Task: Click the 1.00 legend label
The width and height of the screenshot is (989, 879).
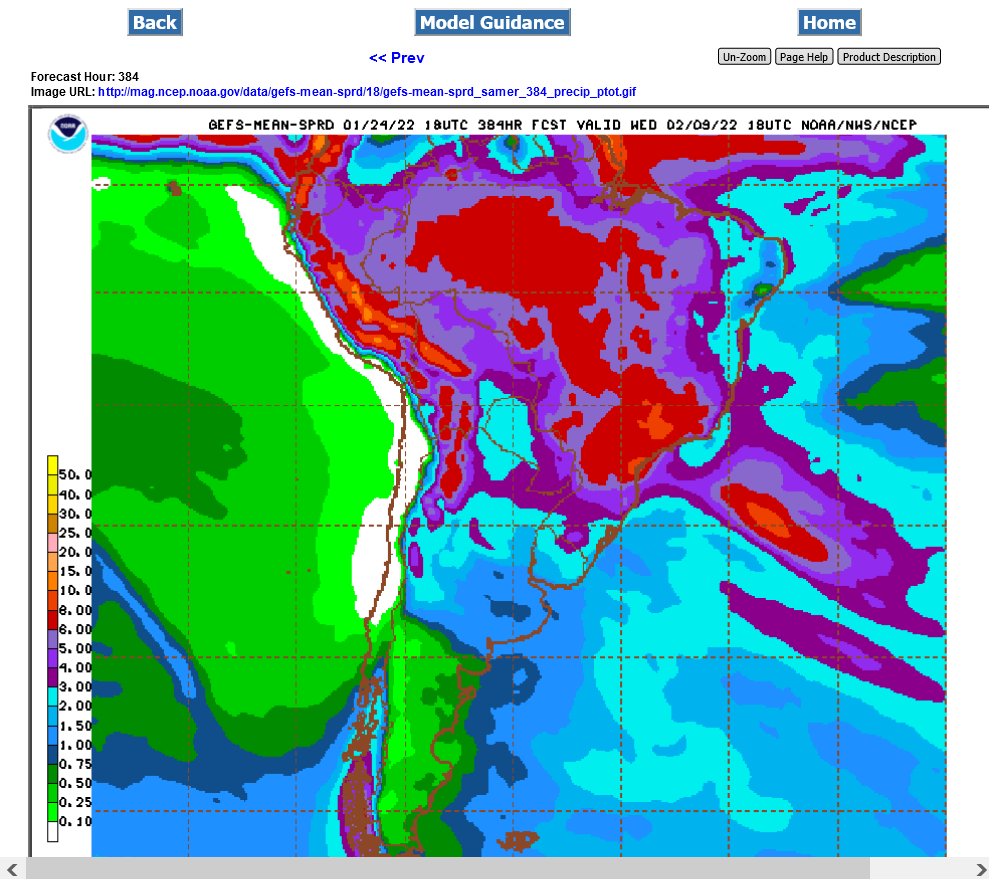Action: 74,745
